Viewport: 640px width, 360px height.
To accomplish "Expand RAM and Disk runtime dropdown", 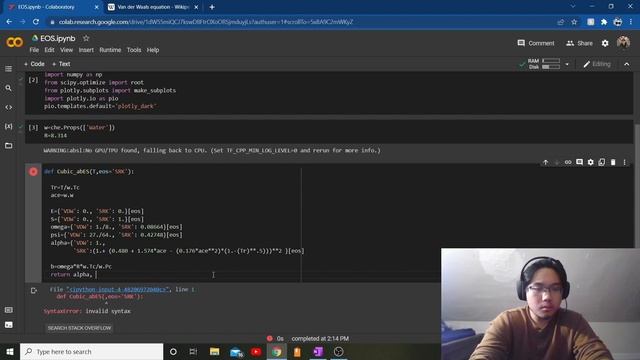I will [x=567, y=64].
